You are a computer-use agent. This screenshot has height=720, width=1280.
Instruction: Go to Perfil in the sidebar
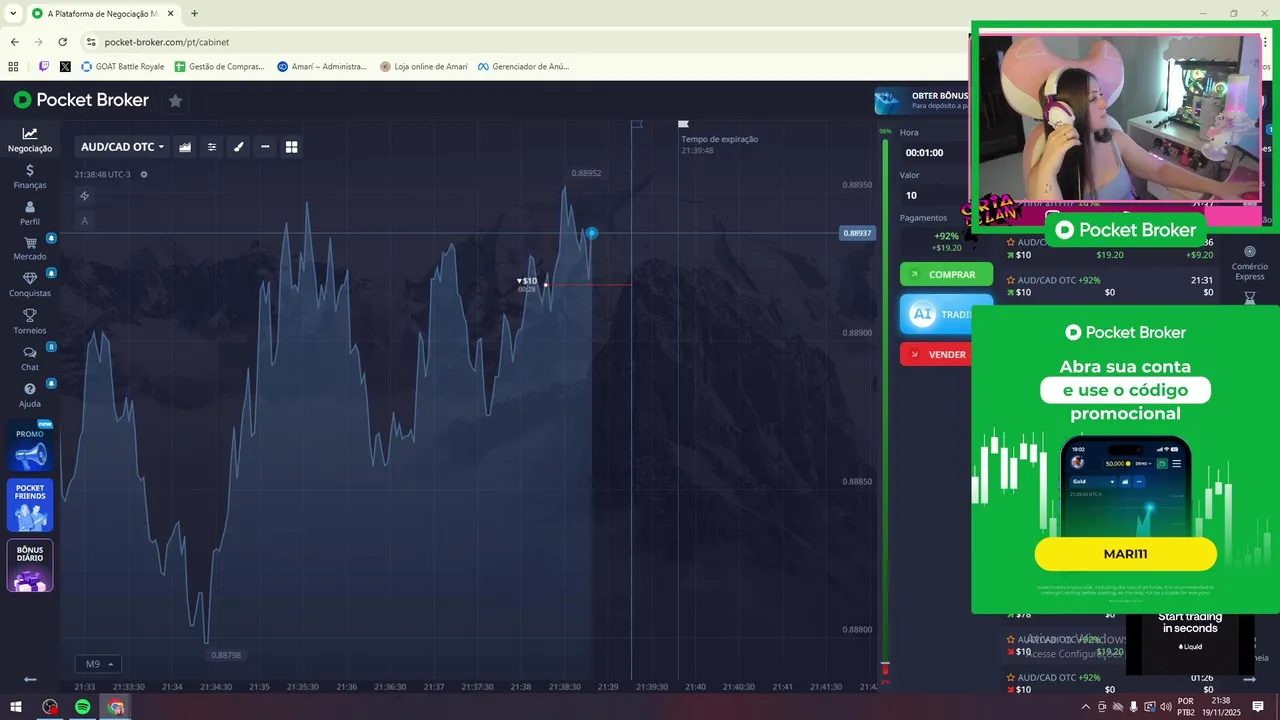click(x=30, y=213)
